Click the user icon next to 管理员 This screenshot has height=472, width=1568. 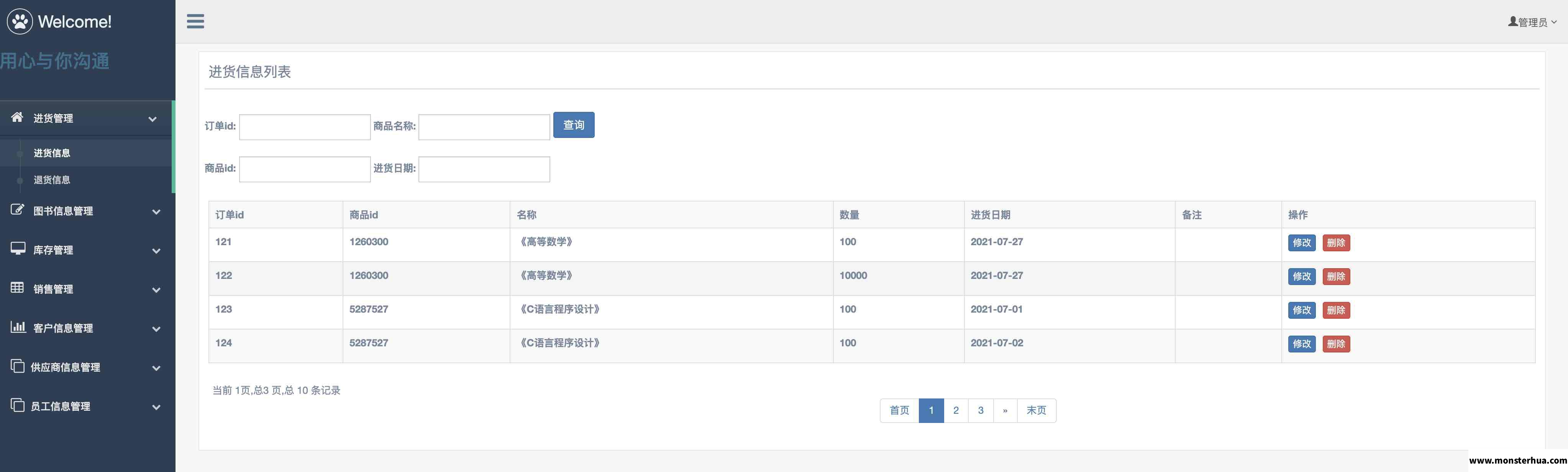pos(1512,21)
